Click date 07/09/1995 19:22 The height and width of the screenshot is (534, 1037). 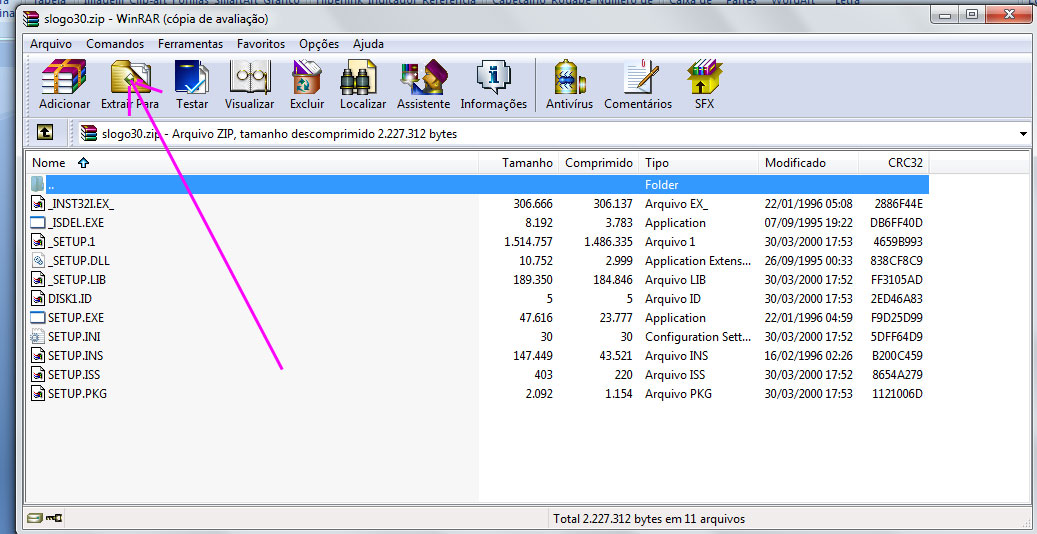pos(808,223)
